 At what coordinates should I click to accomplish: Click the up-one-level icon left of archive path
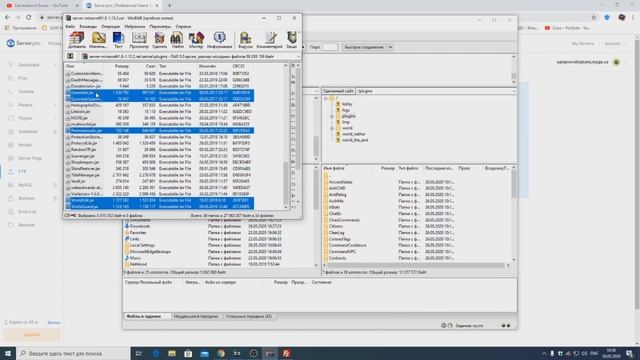[70, 56]
